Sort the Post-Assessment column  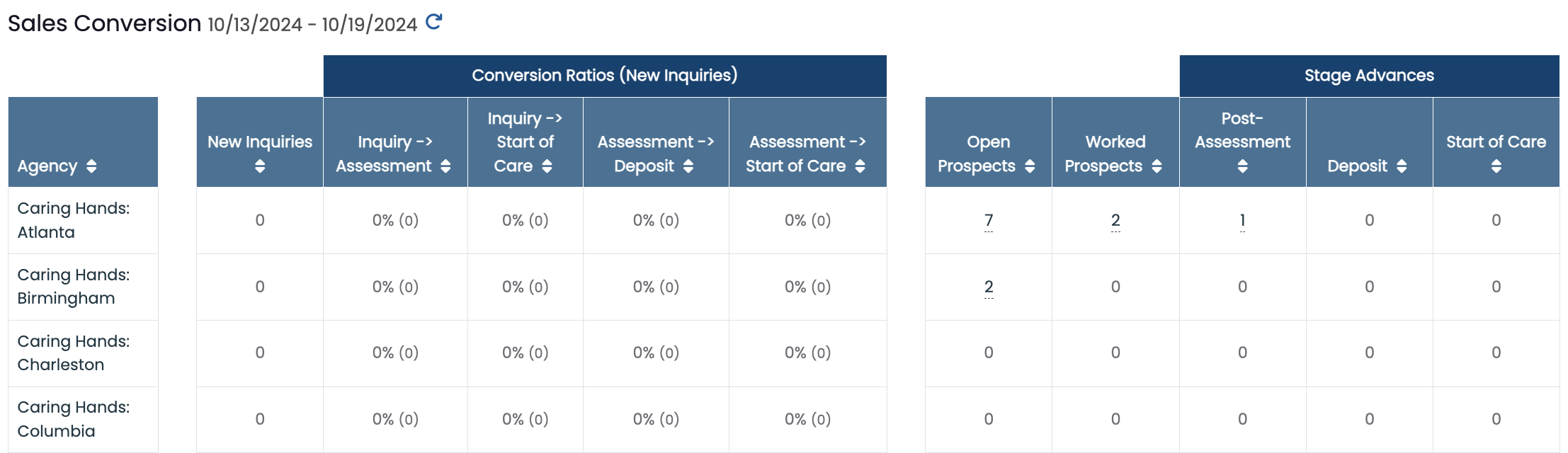[x=1242, y=166]
